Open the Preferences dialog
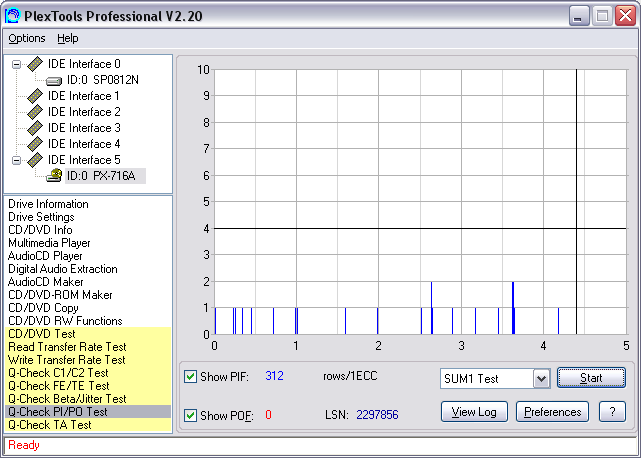This screenshot has height=458, width=641. point(552,412)
